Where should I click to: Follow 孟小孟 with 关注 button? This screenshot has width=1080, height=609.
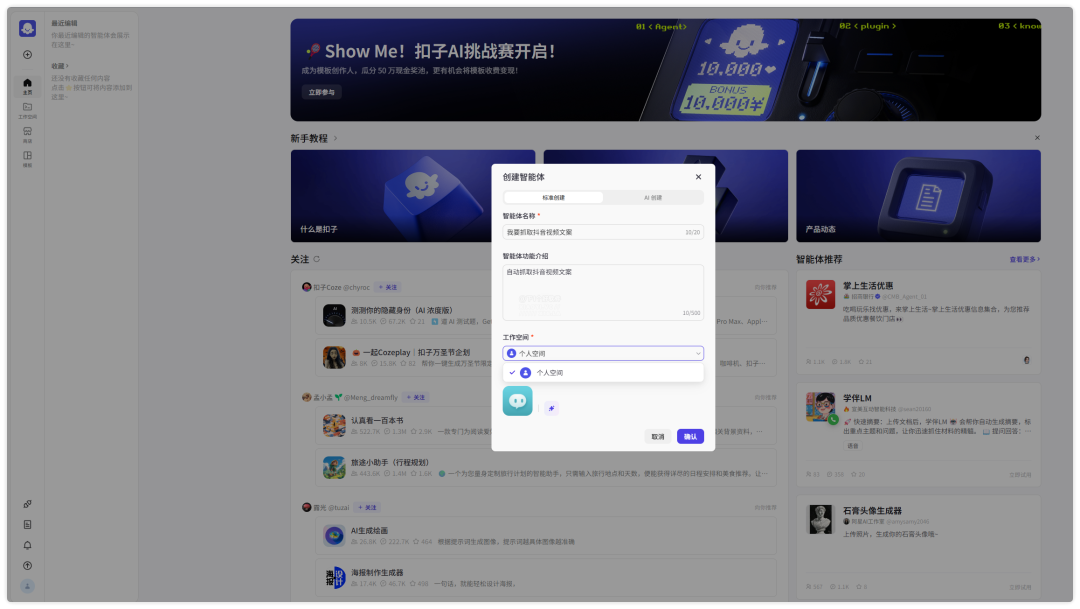tap(415, 398)
